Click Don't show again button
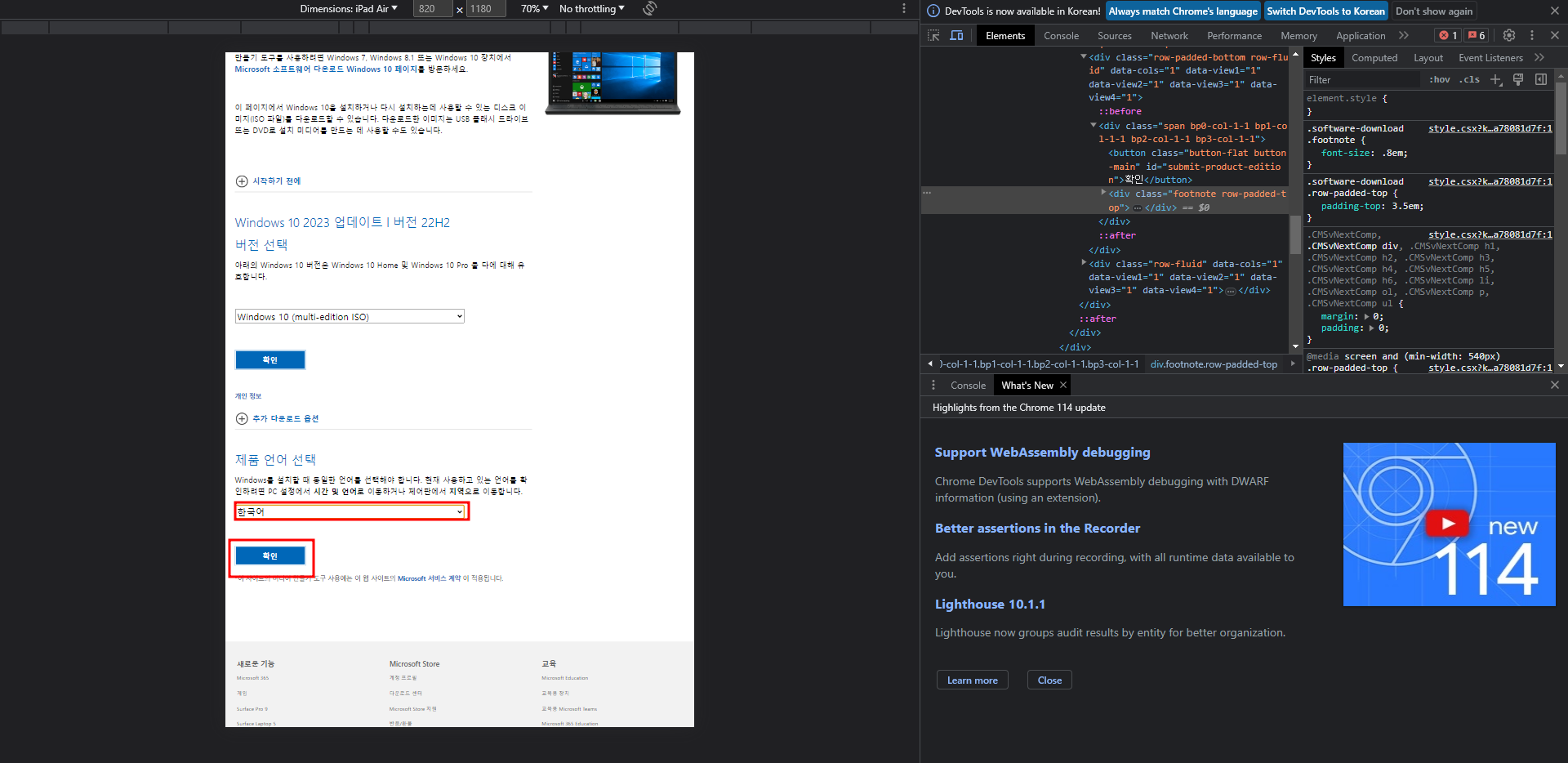 (1434, 11)
